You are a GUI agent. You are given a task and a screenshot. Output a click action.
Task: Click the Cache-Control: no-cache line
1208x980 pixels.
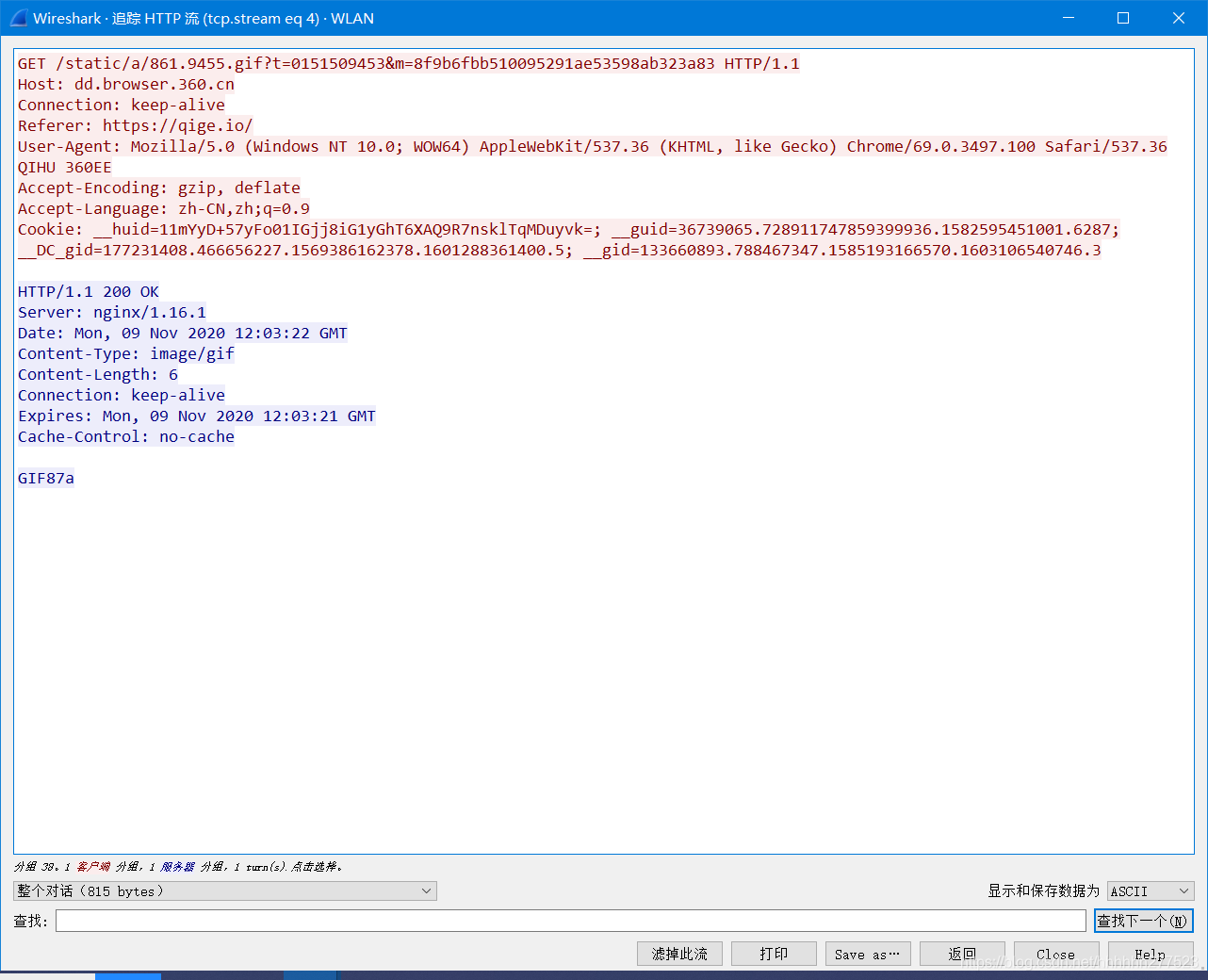(125, 436)
